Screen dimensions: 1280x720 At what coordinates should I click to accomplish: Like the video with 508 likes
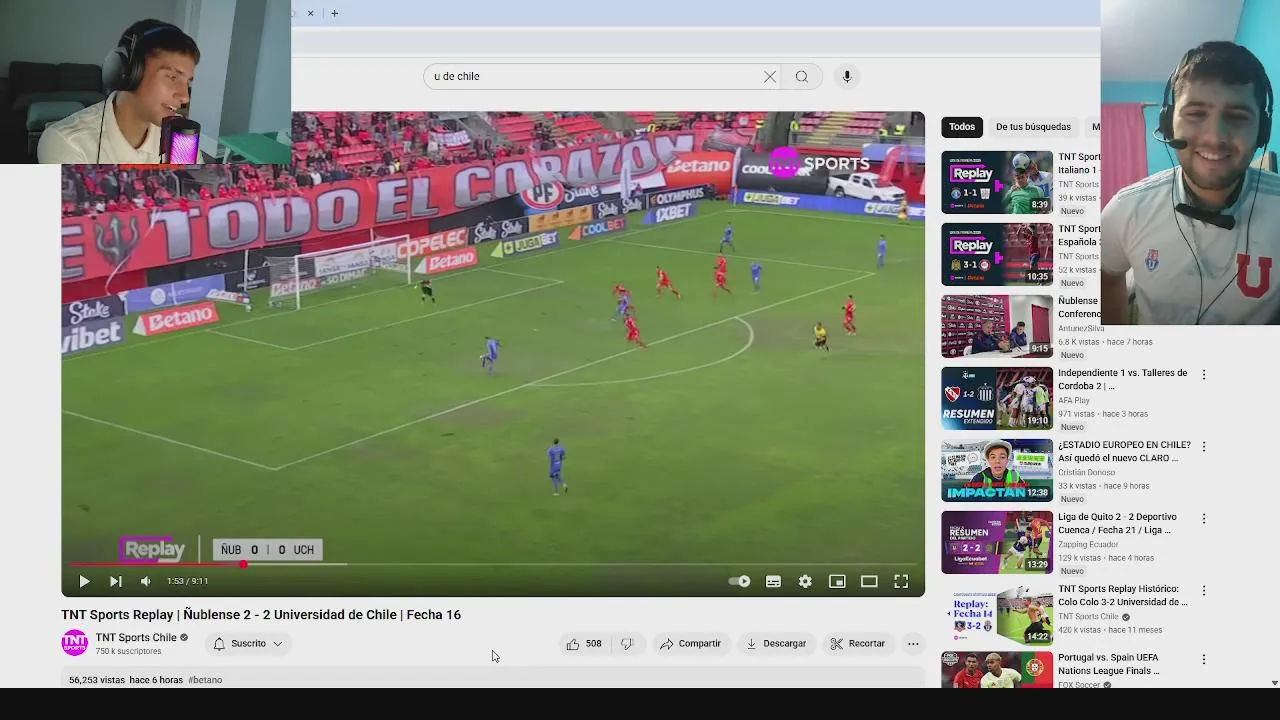(584, 644)
